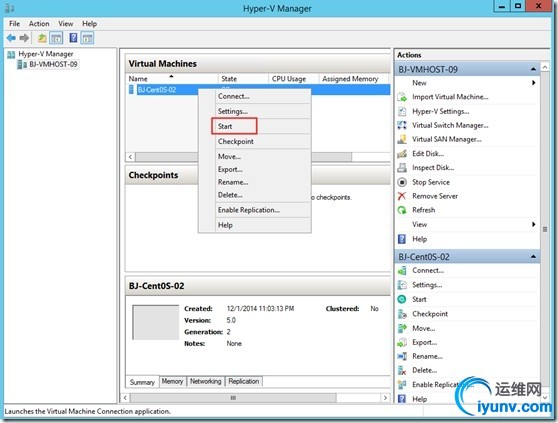Image resolution: width=558 pixels, height=423 pixels.
Task: Click up arrow of Actions pane scrollbar
Action: pyautogui.click(x=545, y=67)
